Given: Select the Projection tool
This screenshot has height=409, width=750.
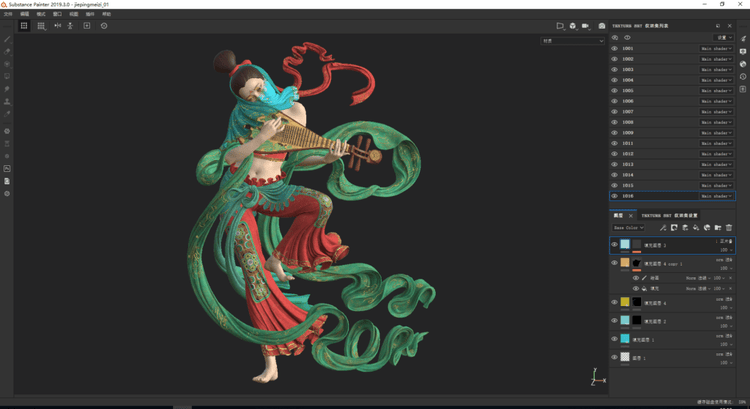Looking at the screenshot, I should pyautogui.click(x=7, y=64).
